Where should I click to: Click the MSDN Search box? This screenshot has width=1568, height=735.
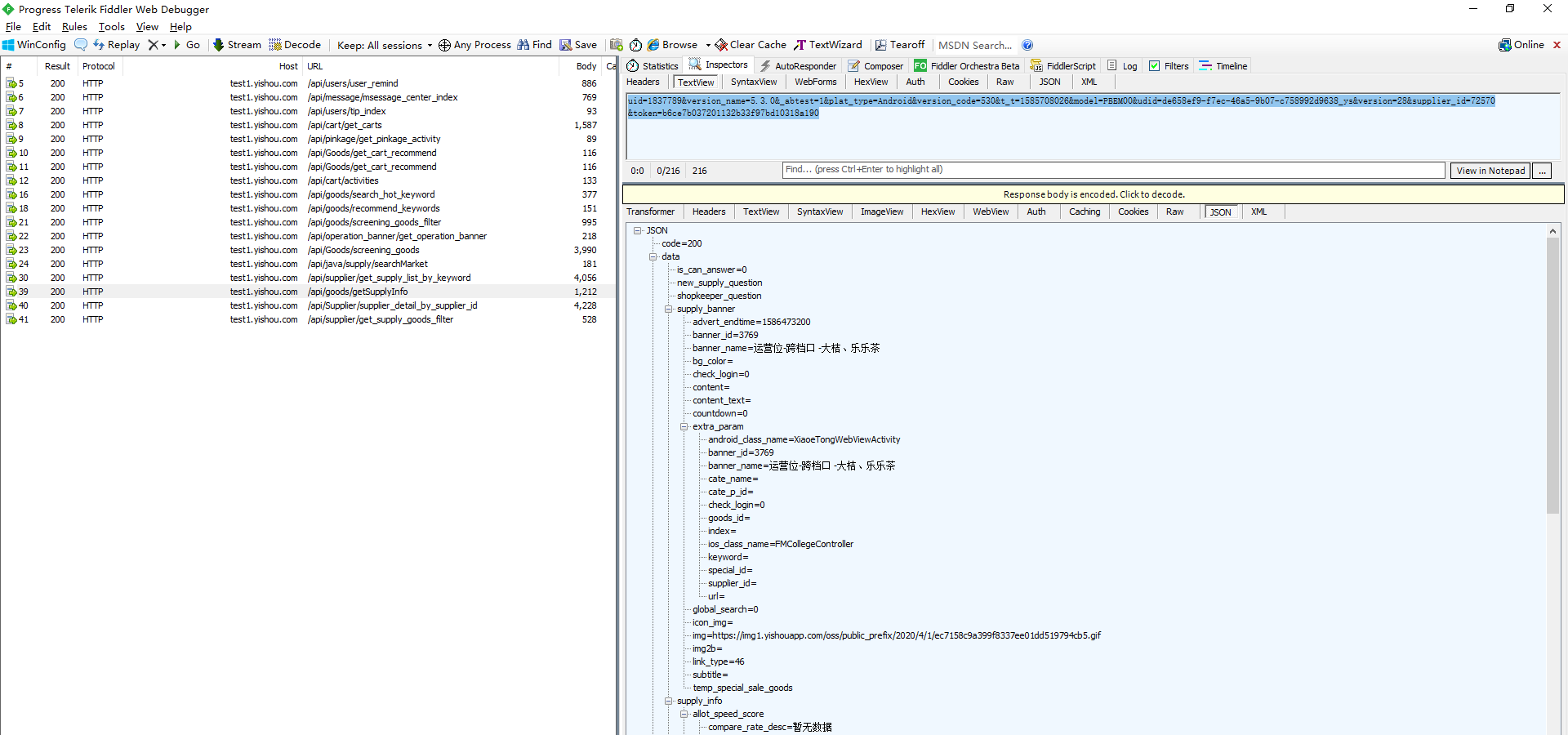[x=975, y=45]
